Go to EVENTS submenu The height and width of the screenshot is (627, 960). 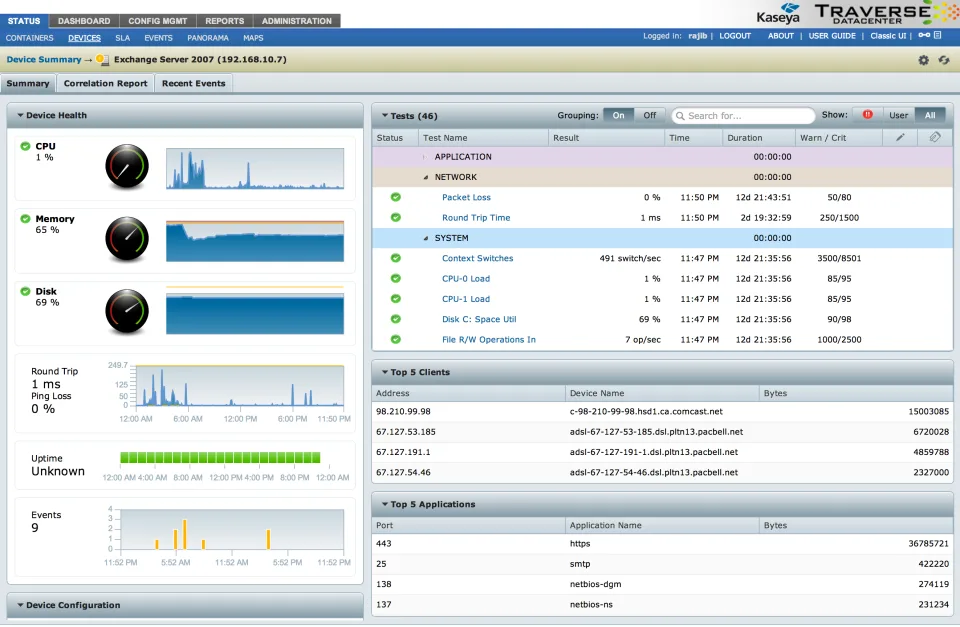coord(159,38)
